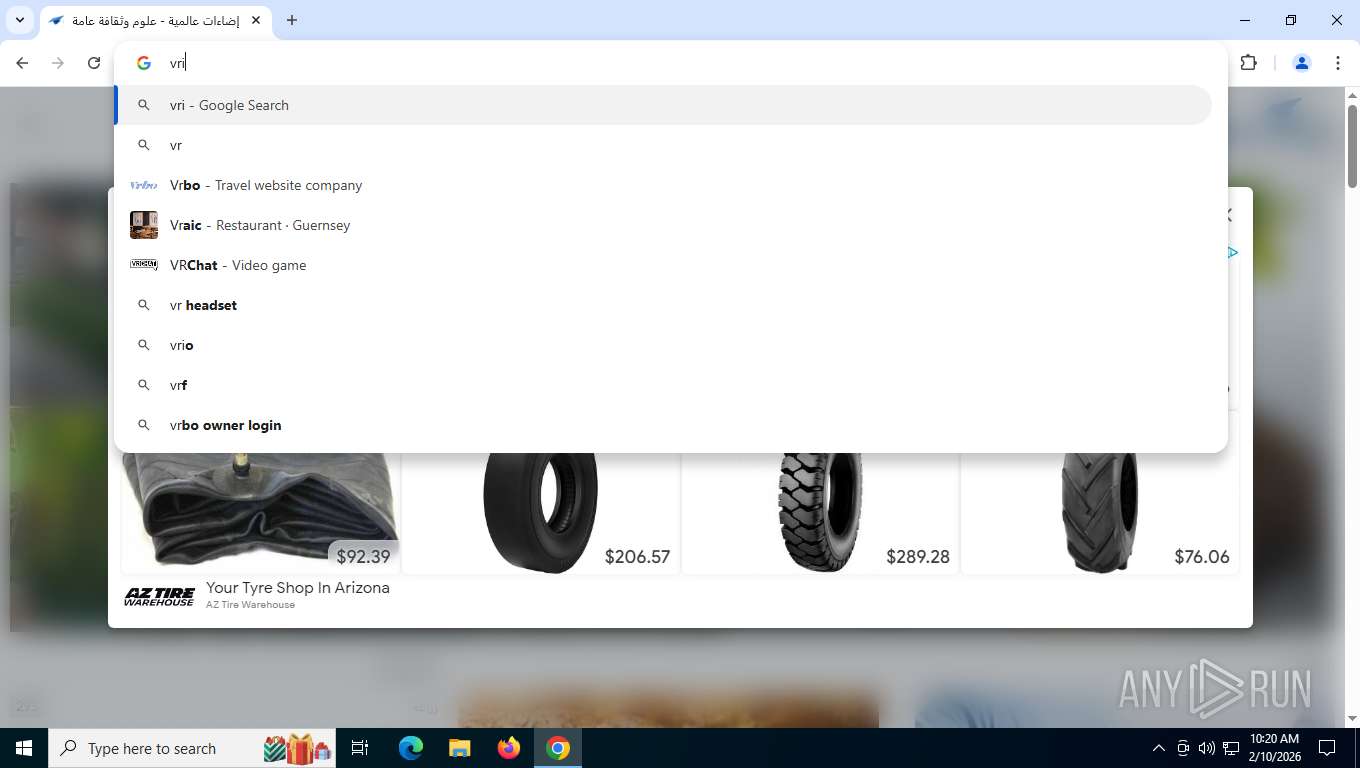Select 'vri - Google Search' suggestion
The image size is (1360, 768).
pos(663,105)
